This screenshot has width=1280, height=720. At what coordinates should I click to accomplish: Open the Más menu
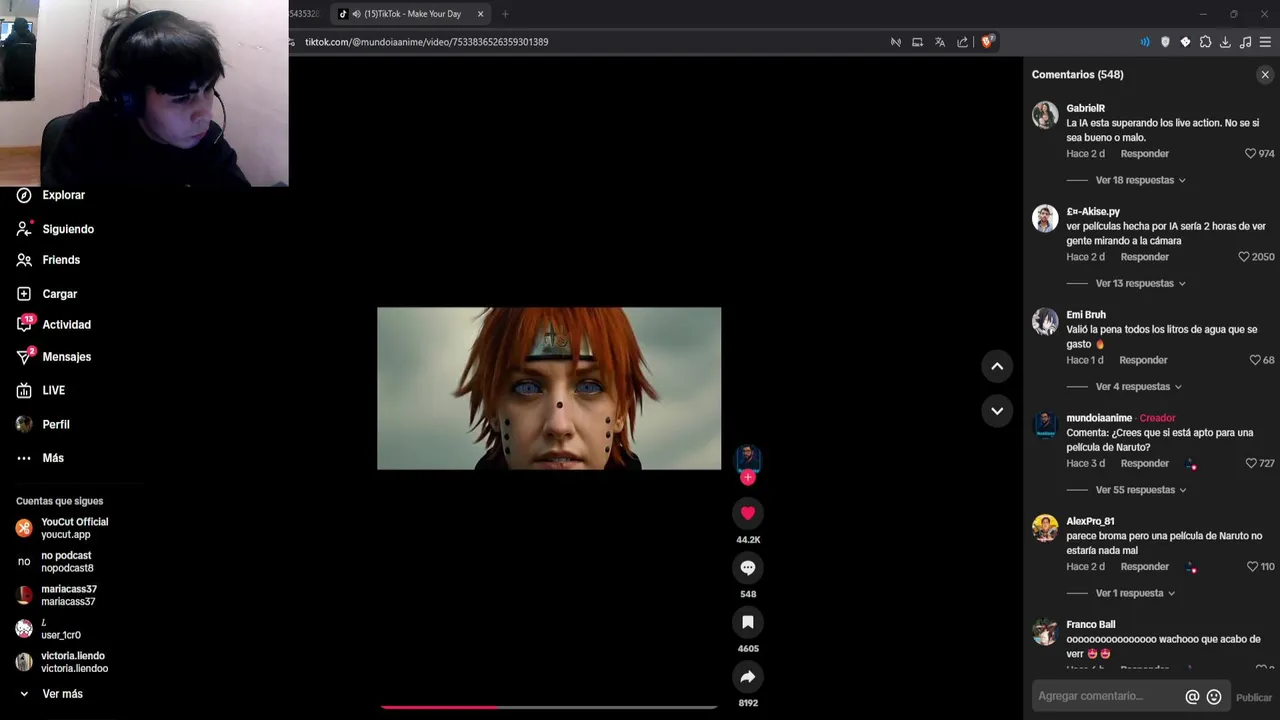[52, 458]
